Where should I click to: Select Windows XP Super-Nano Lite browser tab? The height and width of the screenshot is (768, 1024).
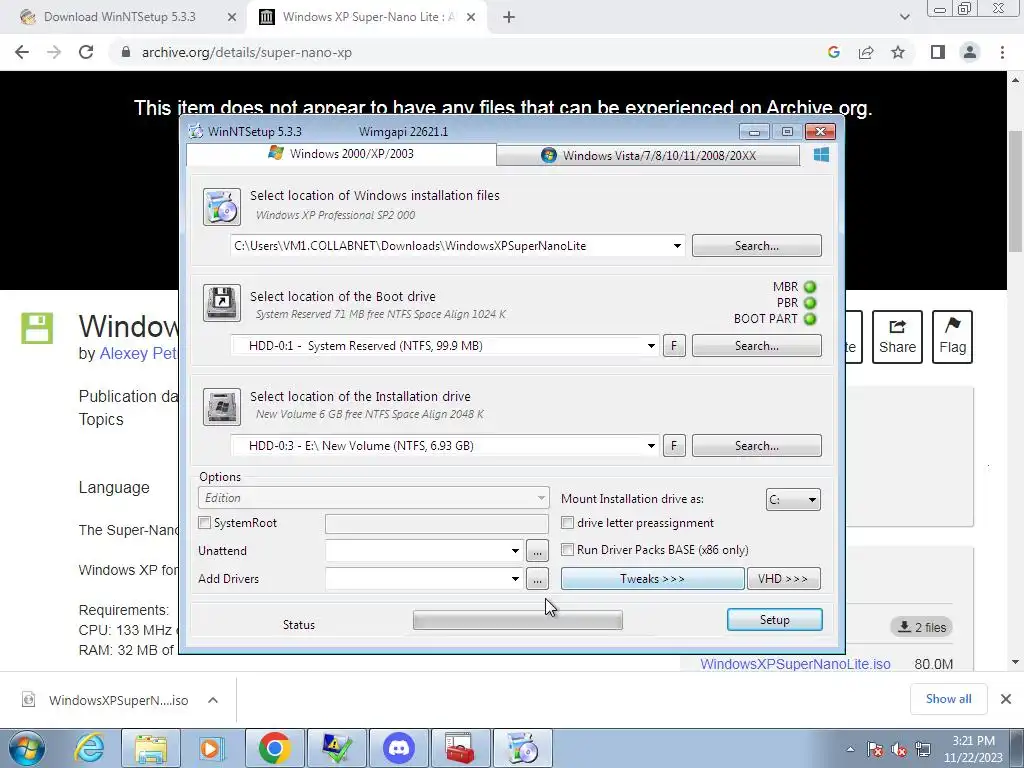coord(369,17)
